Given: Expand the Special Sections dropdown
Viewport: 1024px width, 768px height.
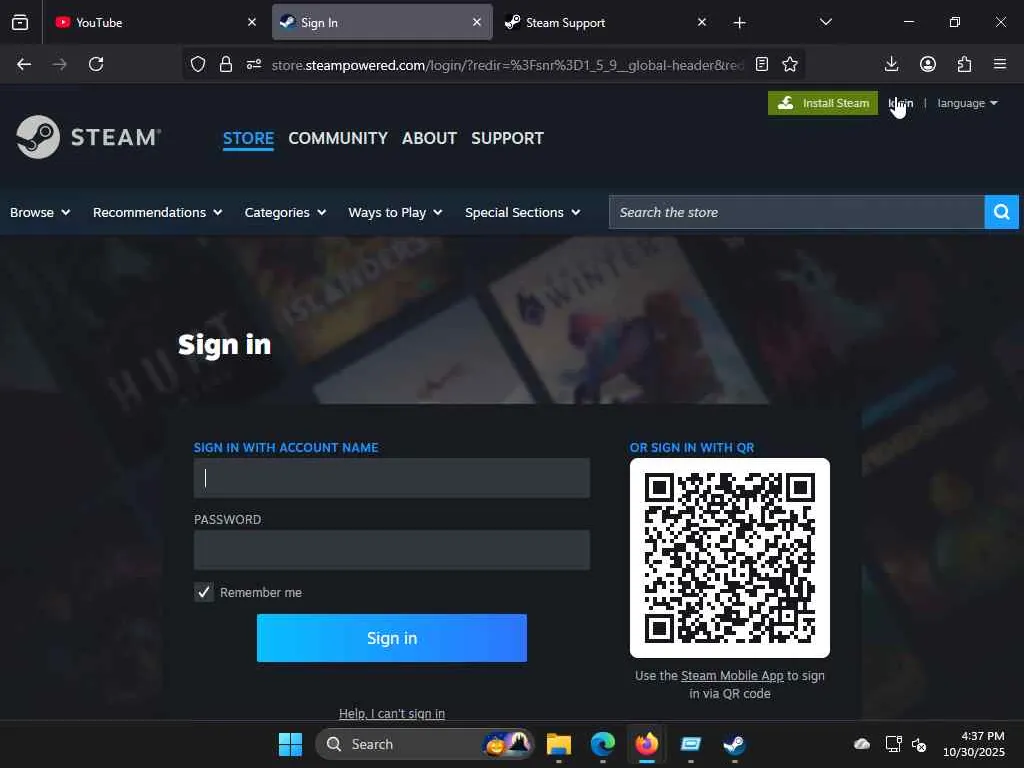Looking at the screenshot, I should (x=522, y=212).
